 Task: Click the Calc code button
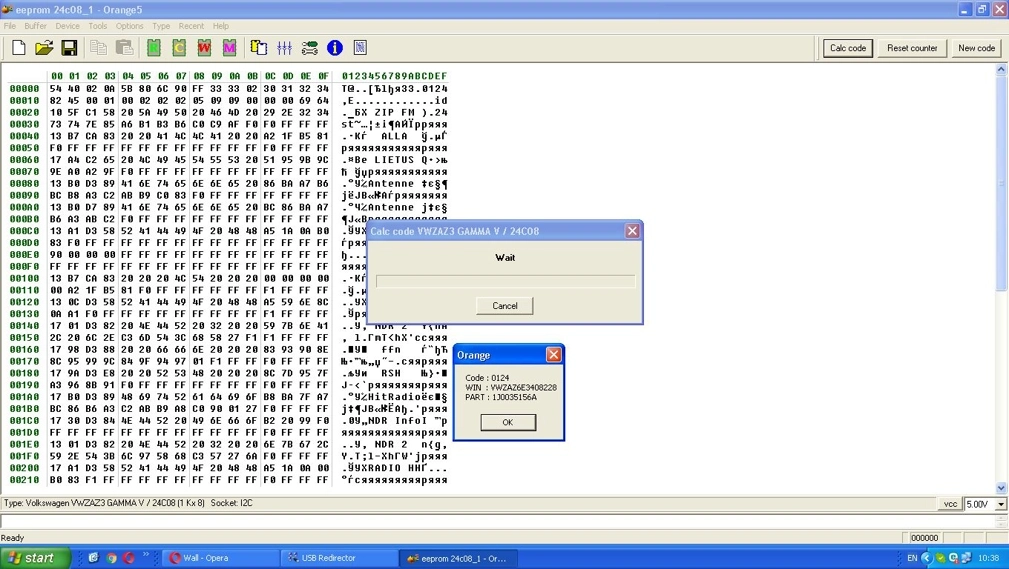(847, 48)
